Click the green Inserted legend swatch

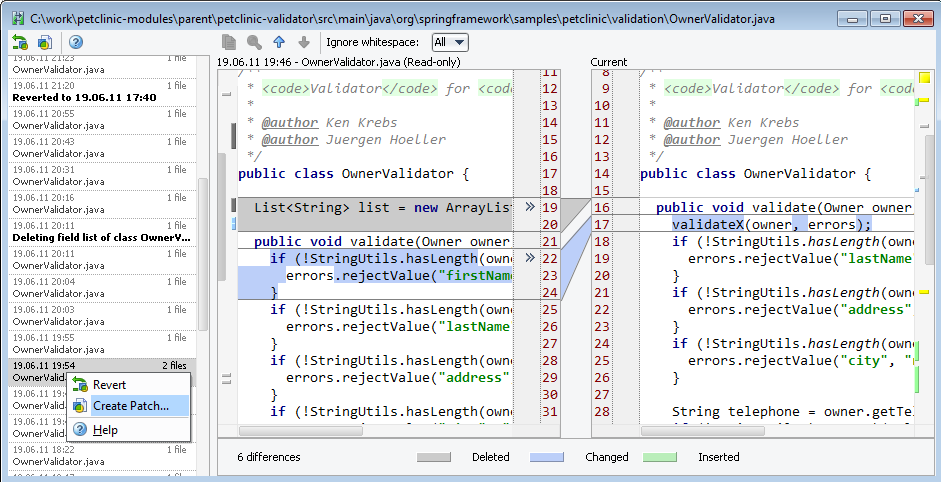pos(660,457)
